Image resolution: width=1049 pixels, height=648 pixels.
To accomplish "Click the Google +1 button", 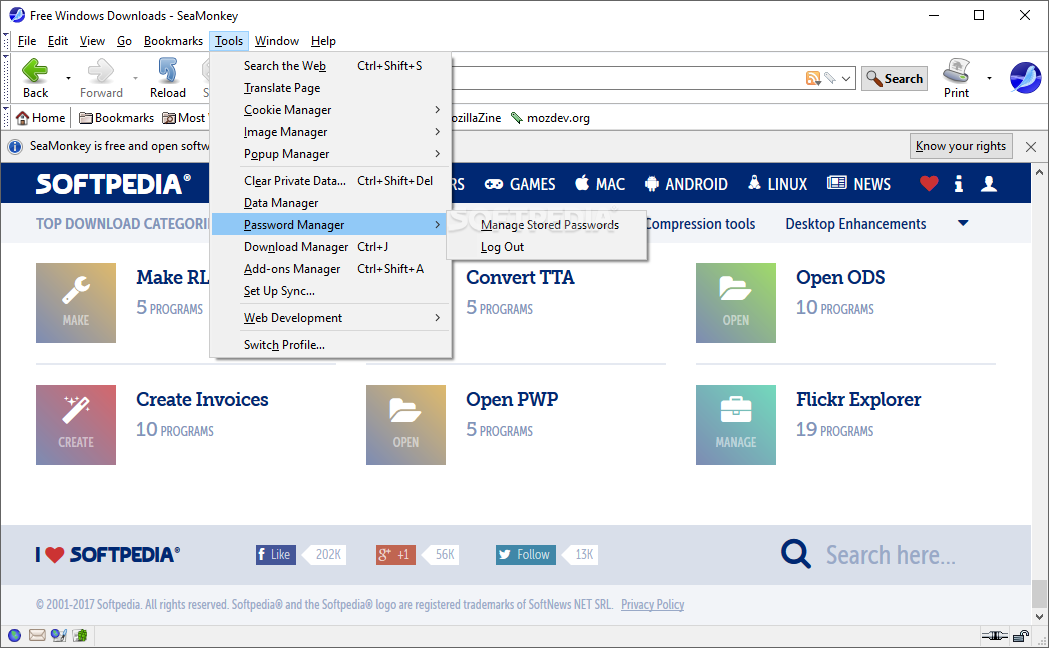I will tap(396, 554).
